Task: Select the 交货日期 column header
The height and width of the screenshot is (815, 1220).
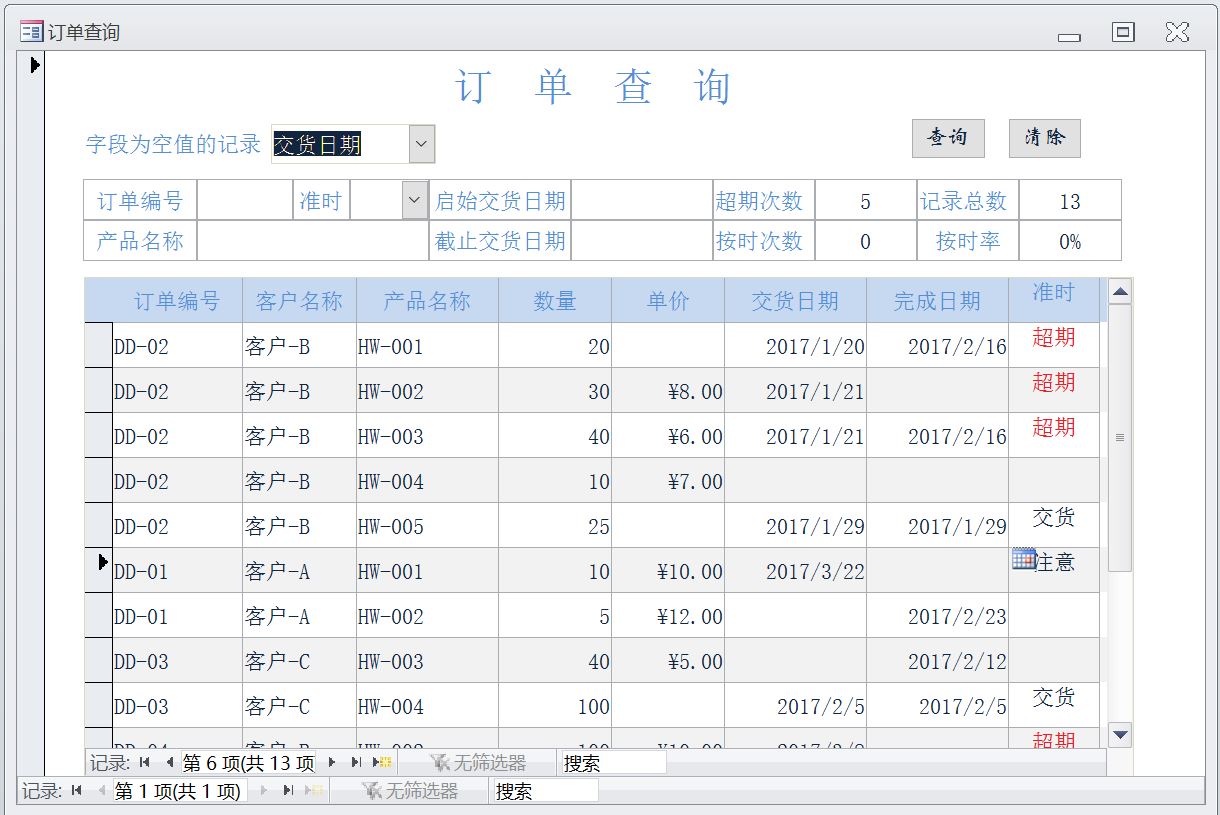Action: pos(795,301)
